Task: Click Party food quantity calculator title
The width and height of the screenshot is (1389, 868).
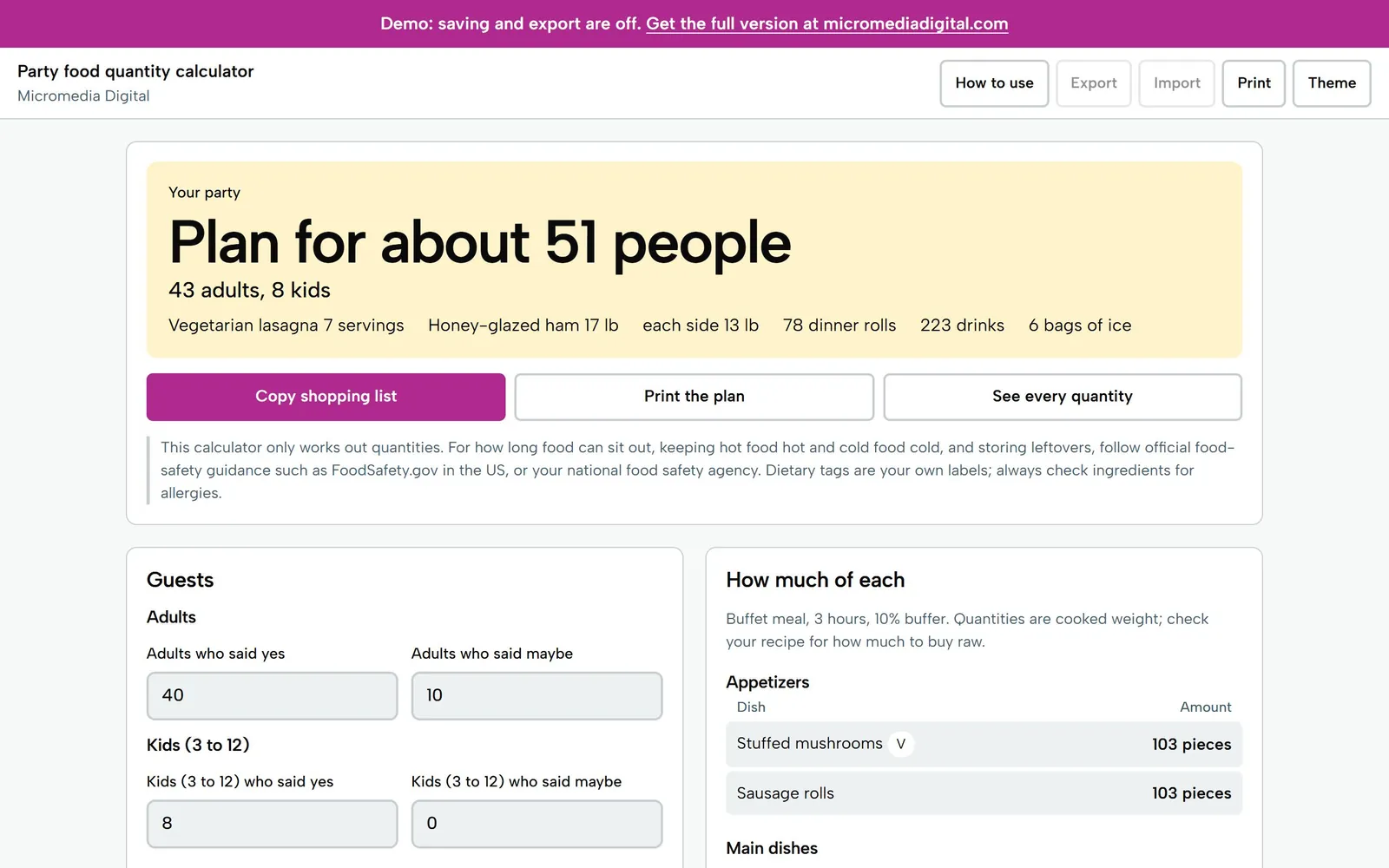Action: point(135,71)
